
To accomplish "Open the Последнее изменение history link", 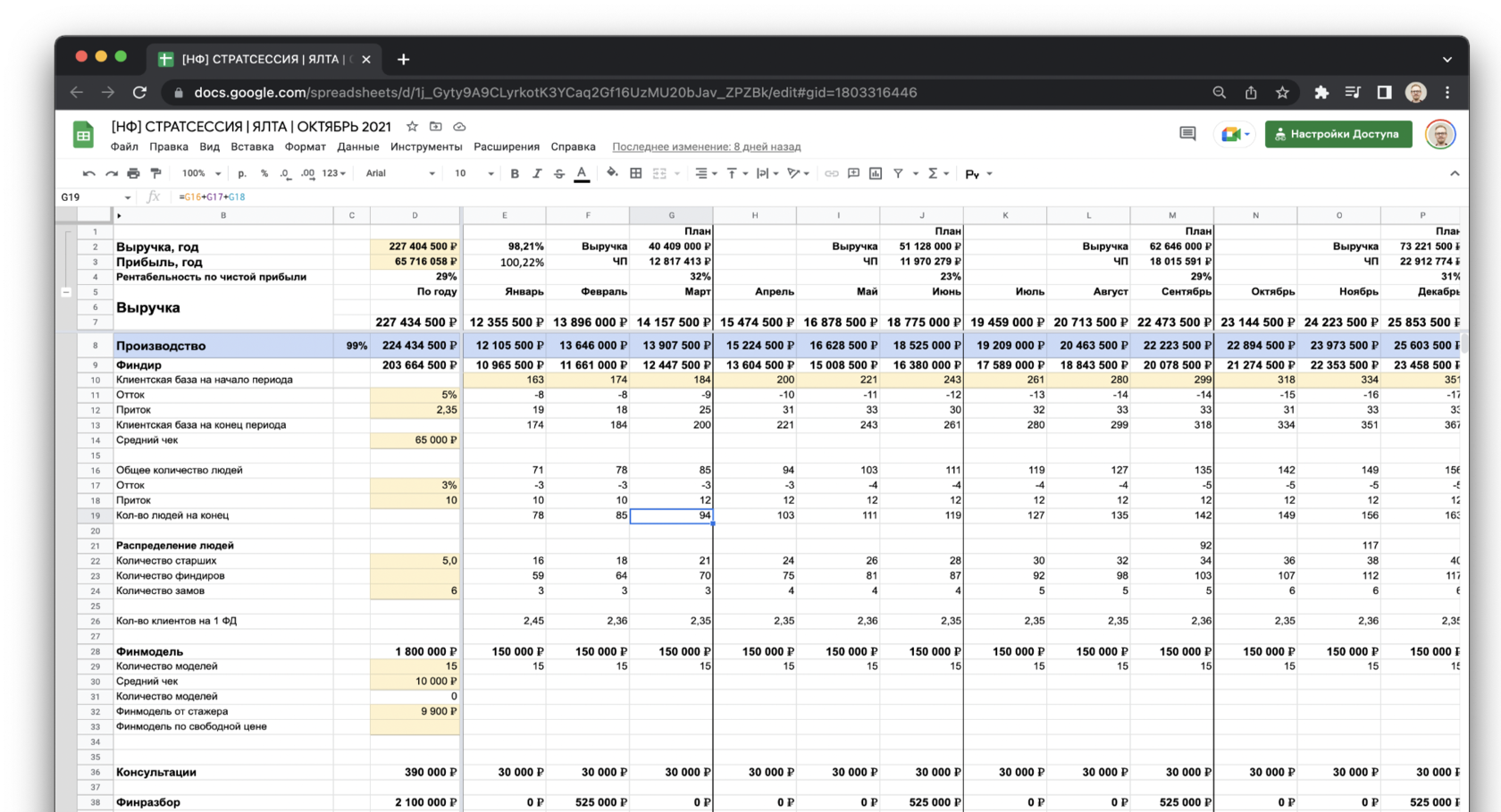I will 706,146.
